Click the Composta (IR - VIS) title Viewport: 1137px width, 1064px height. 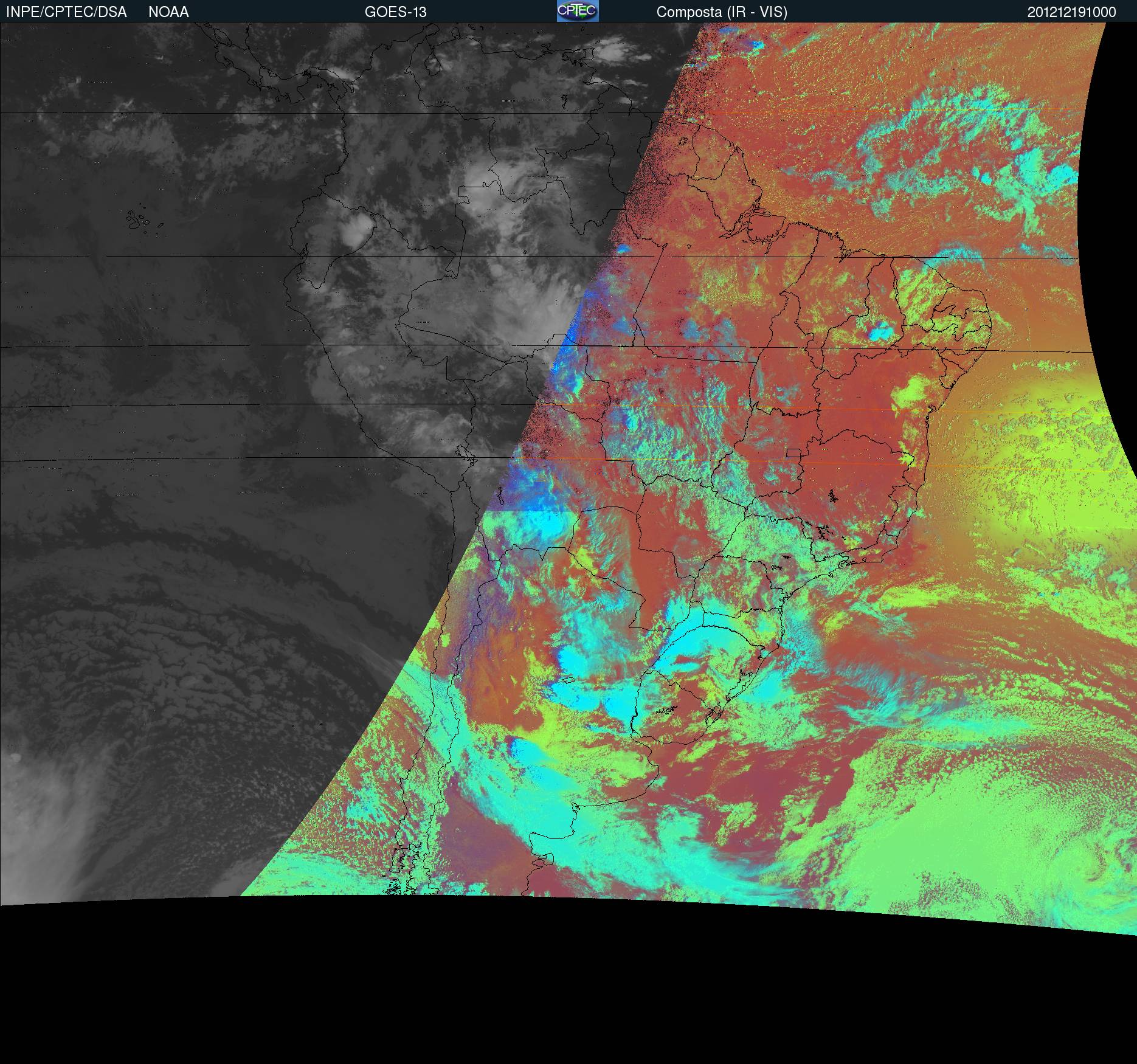722,12
